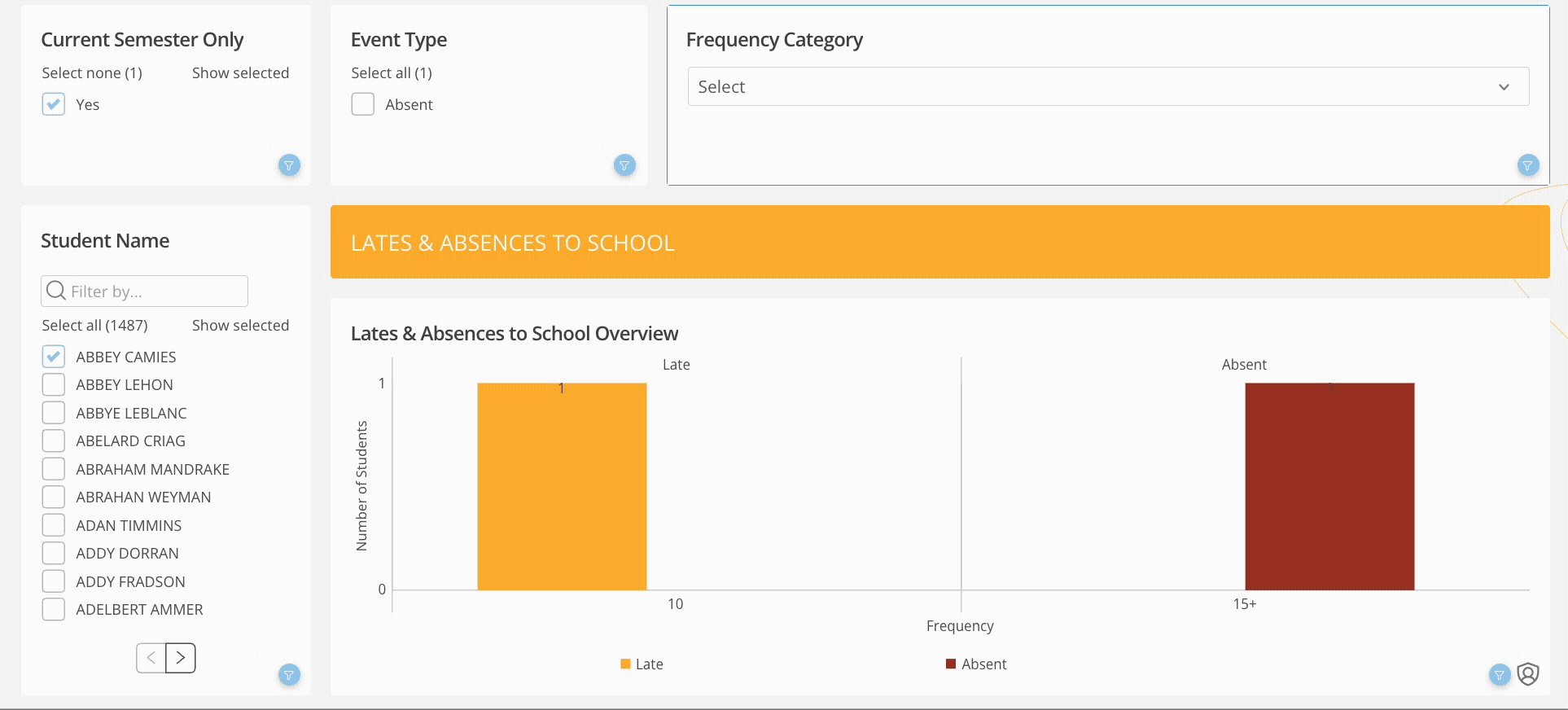Click filter icon in Student Name panel

(289, 674)
